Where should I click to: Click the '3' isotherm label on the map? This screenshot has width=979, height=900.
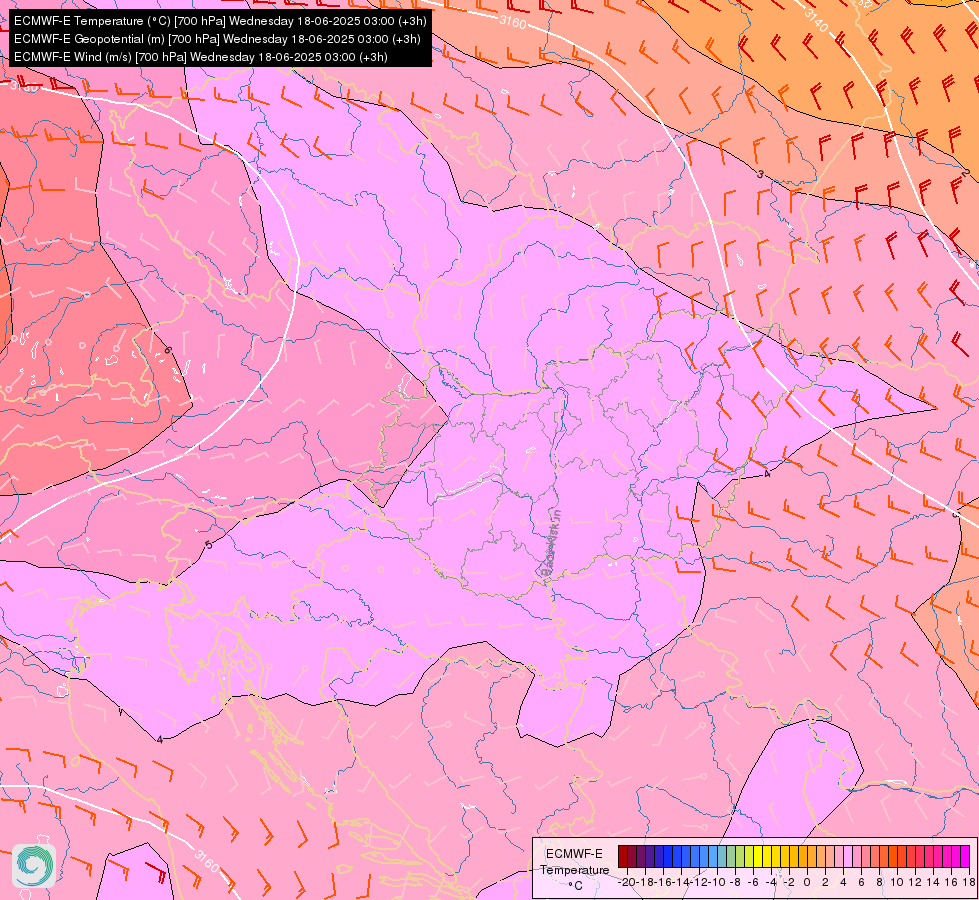(x=760, y=174)
